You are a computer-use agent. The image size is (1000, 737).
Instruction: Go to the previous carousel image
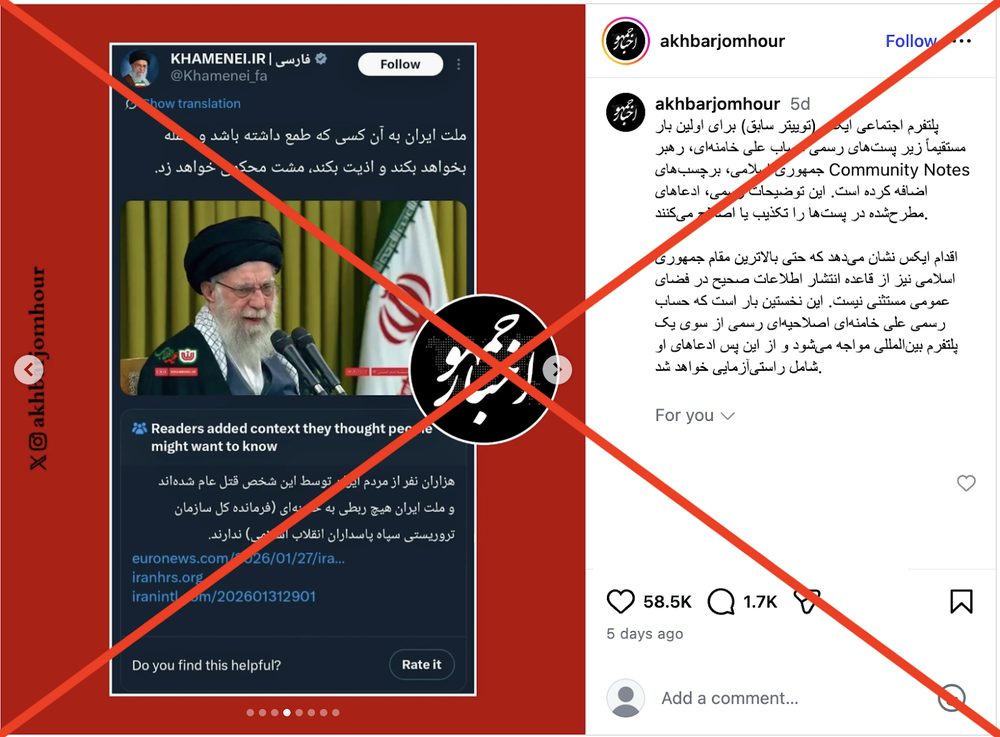tap(28, 369)
